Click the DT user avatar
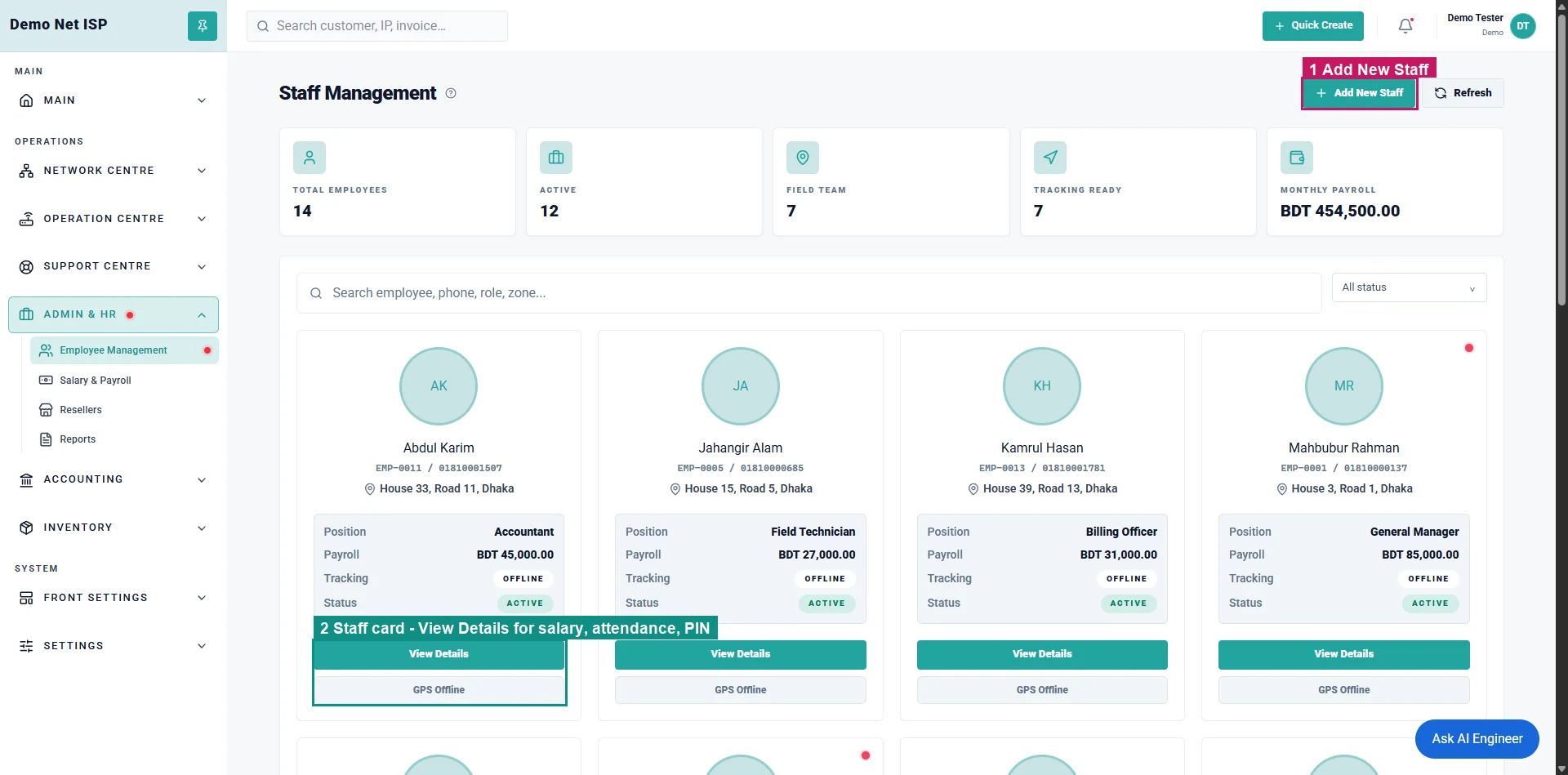The width and height of the screenshot is (1568, 775). pos(1523,26)
